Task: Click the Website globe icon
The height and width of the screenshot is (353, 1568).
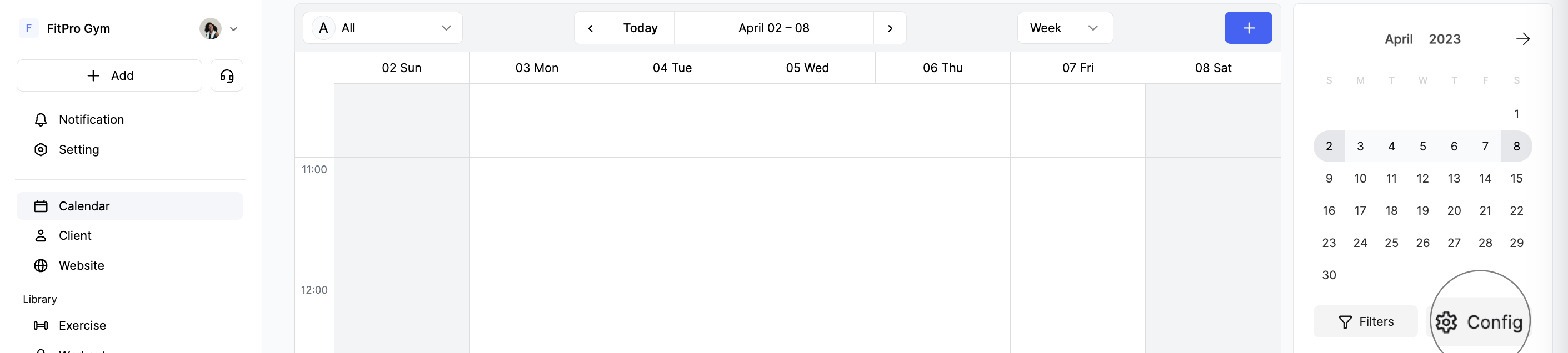Action: point(40,265)
